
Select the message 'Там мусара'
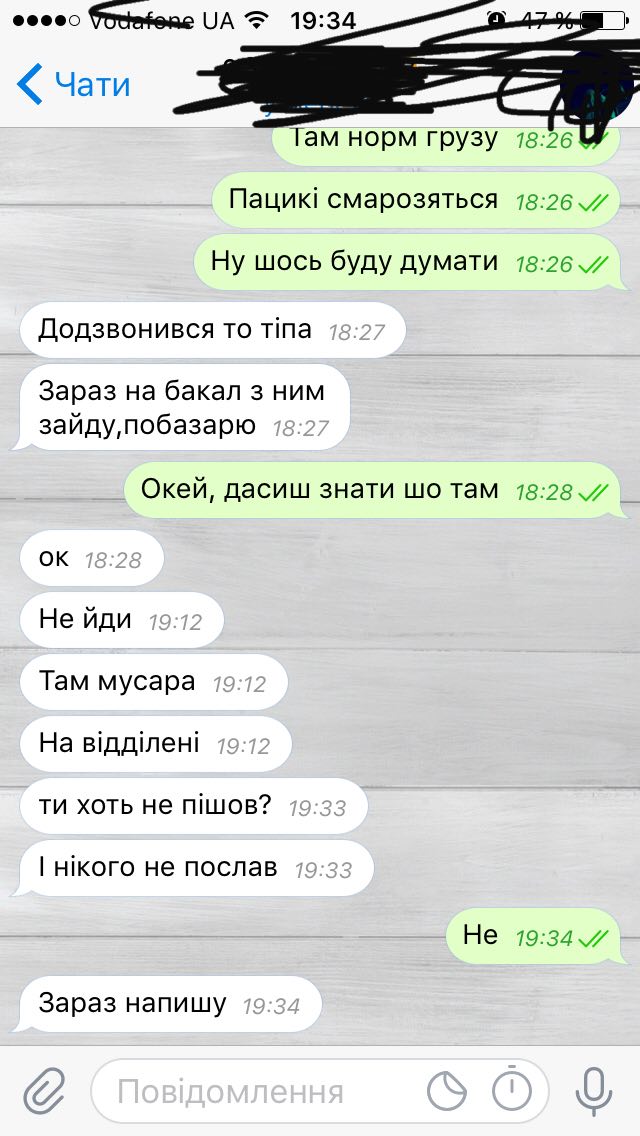point(154,682)
